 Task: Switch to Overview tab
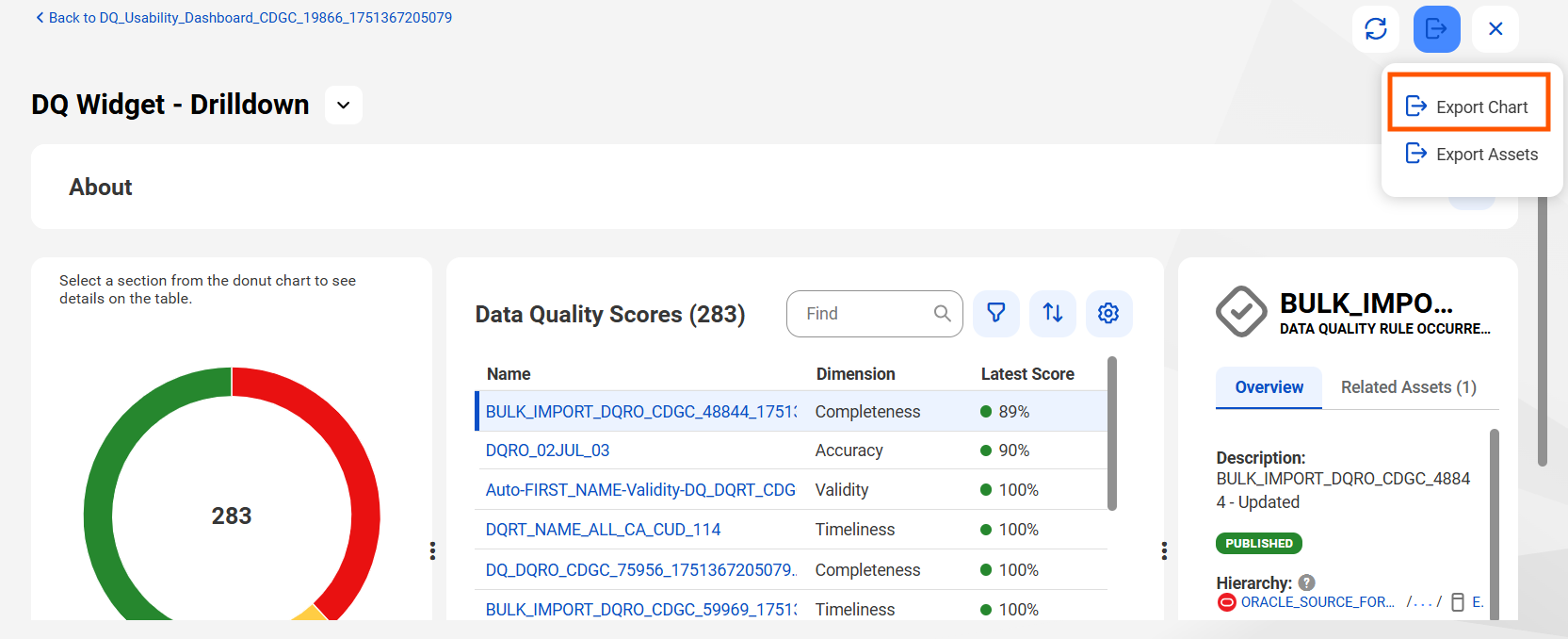click(1269, 387)
